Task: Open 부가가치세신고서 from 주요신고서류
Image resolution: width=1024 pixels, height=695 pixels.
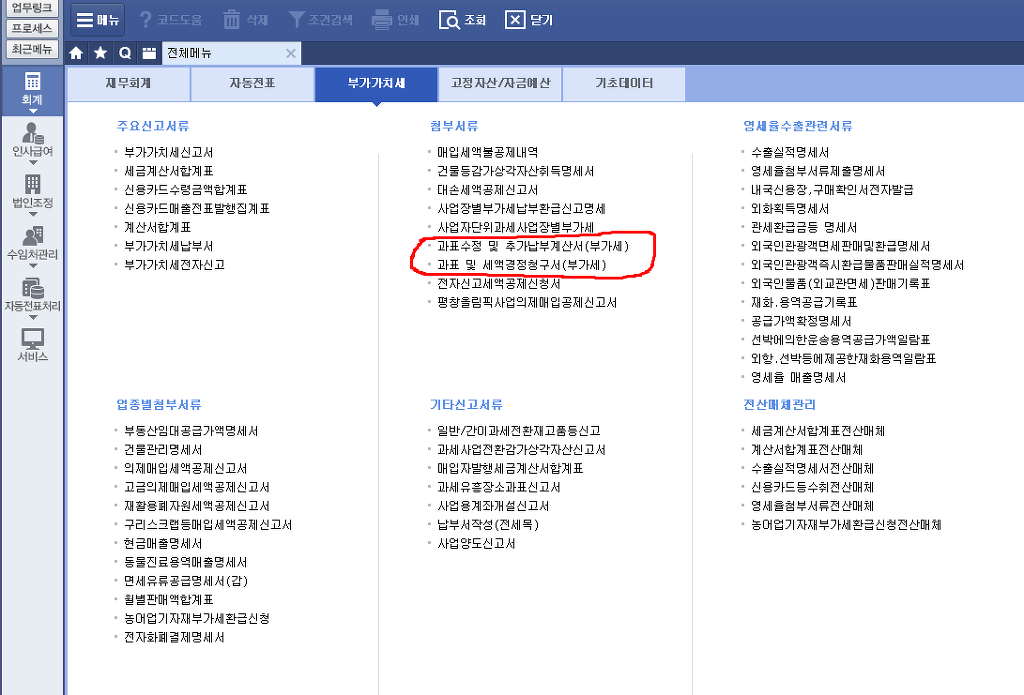Action: [x=168, y=152]
